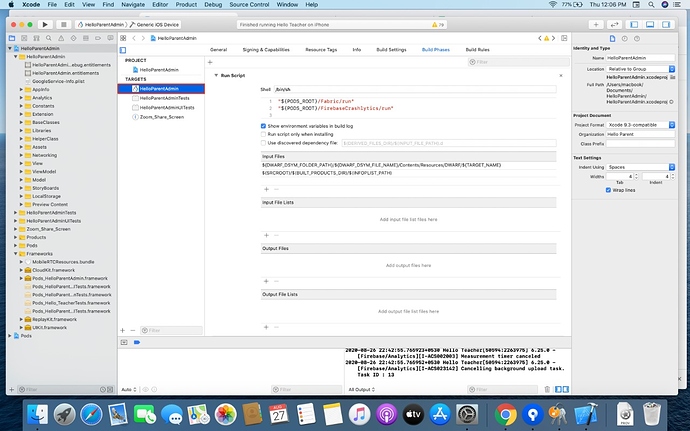
Task: Edit the Shell path field
Action: point(415,89)
